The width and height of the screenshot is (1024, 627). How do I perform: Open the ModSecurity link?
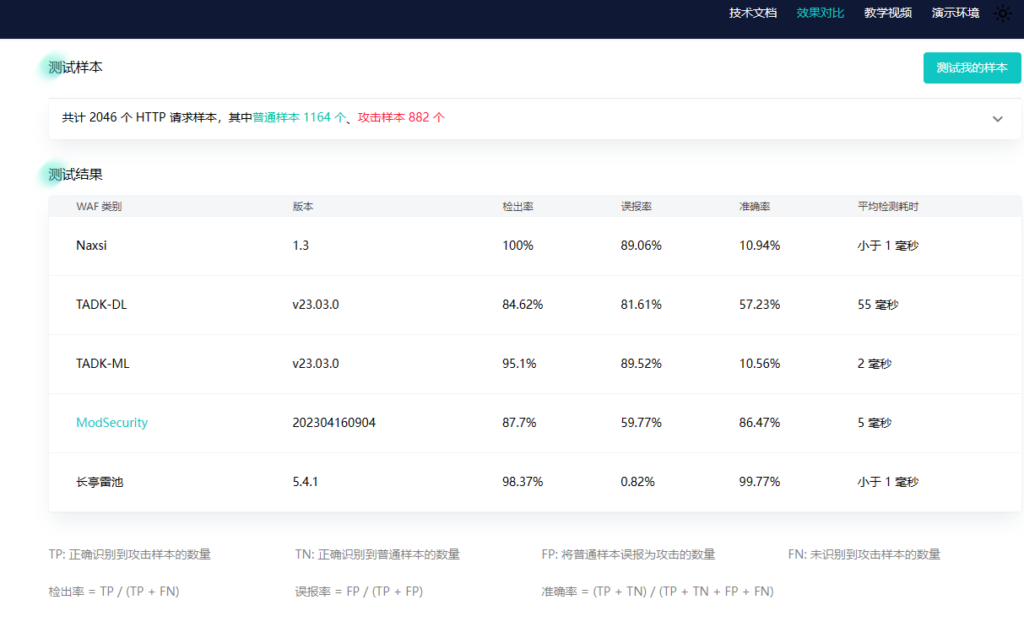tap(112, 423)
